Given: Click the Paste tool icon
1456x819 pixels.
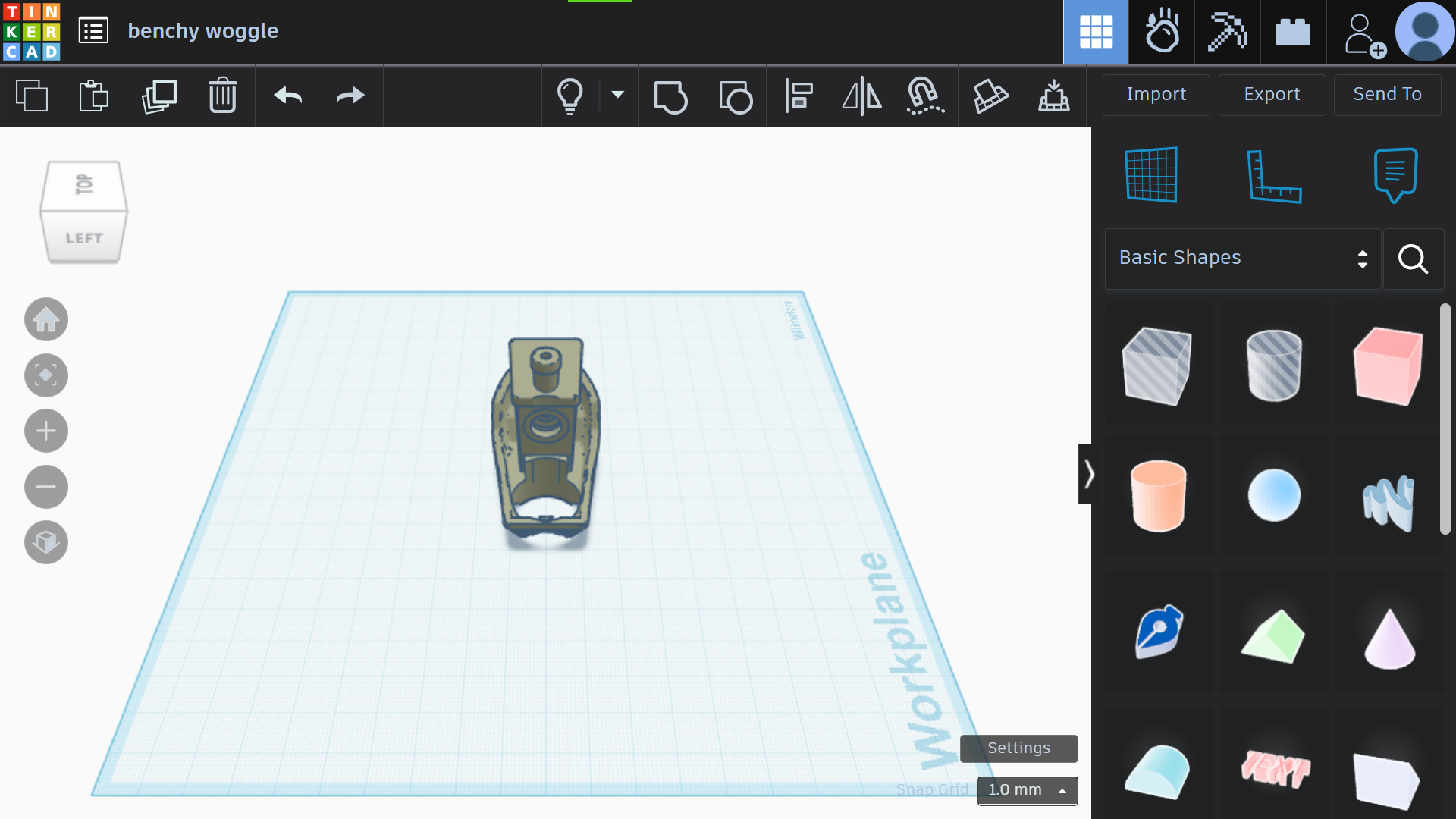Looking at the screenshot, I should (x=94, y=96).
